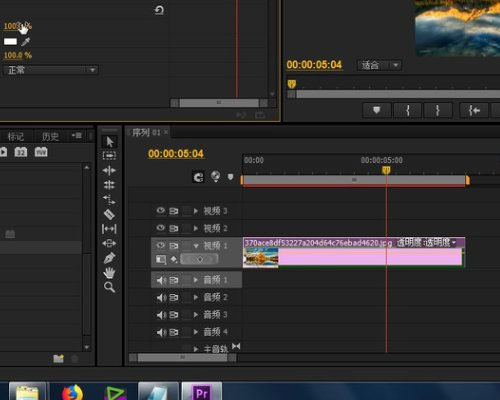500x400 pixels.
Task: Open Premiere Pro in the taskbar
Action: pos(202,391)
